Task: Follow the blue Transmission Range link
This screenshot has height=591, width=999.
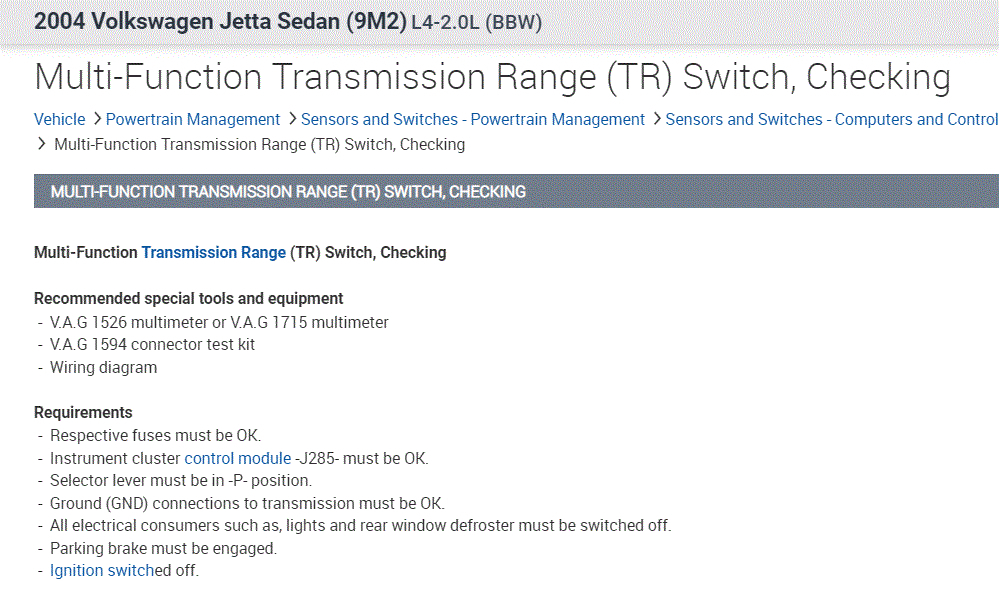Action: click(x=213, y=253)
